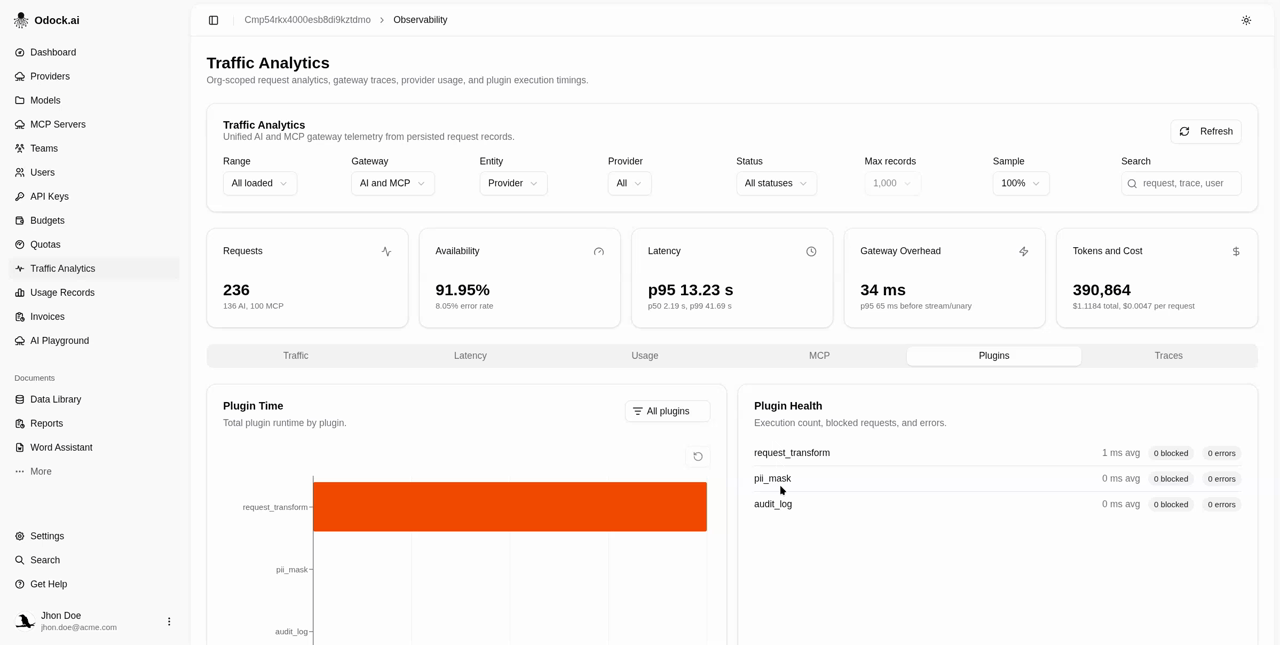This screenshot has width=1280, height=645.
Task: Click the Get Help icon
Action: (x=19, y=584)
